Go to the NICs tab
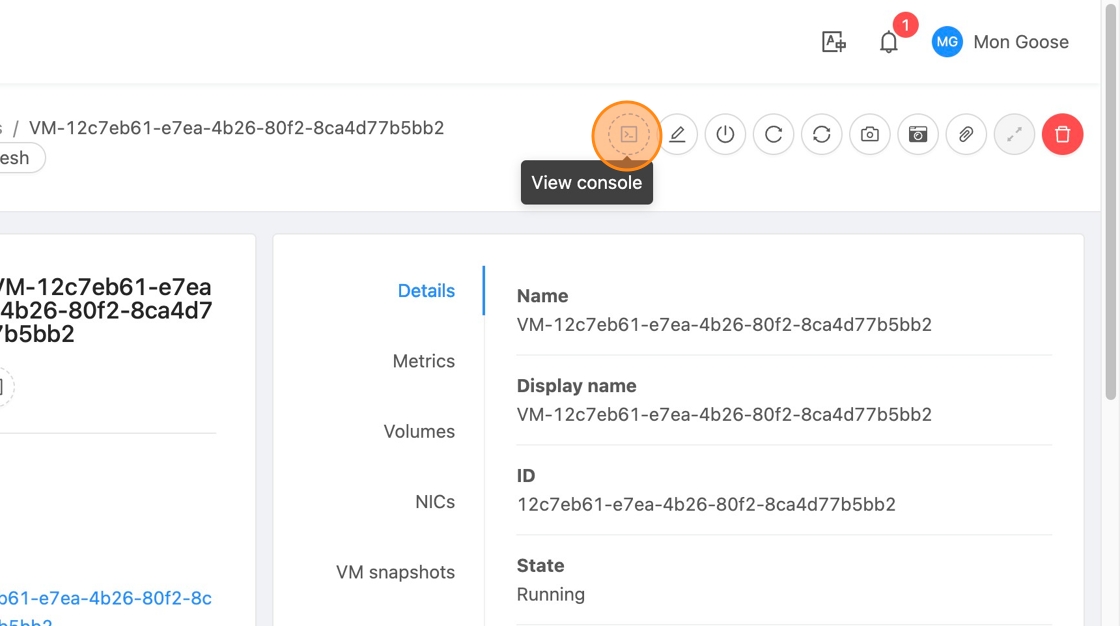This screenshot has width=1120, height=626. coord(435,502)
